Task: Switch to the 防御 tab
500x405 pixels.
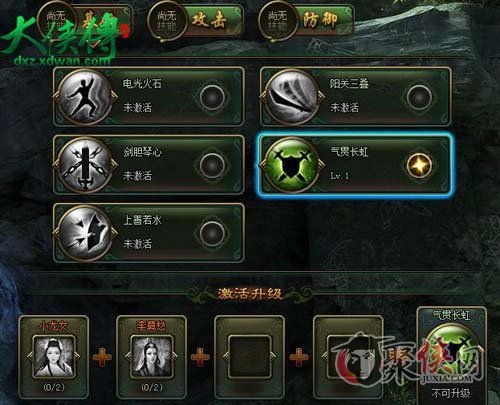Action: pos(320,21)
